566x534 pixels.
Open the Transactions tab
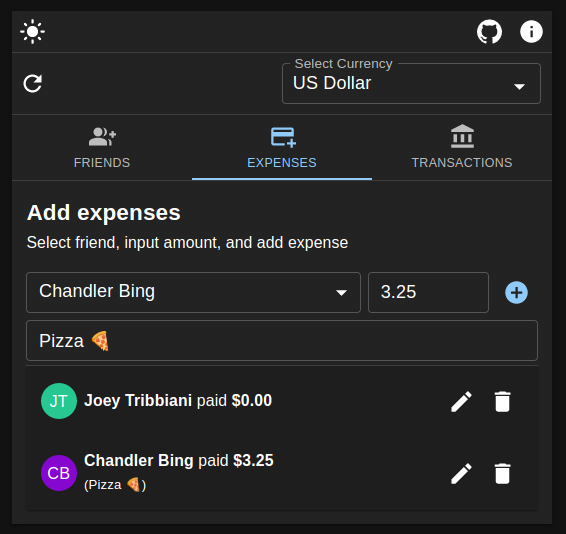(x=462, y=147)
